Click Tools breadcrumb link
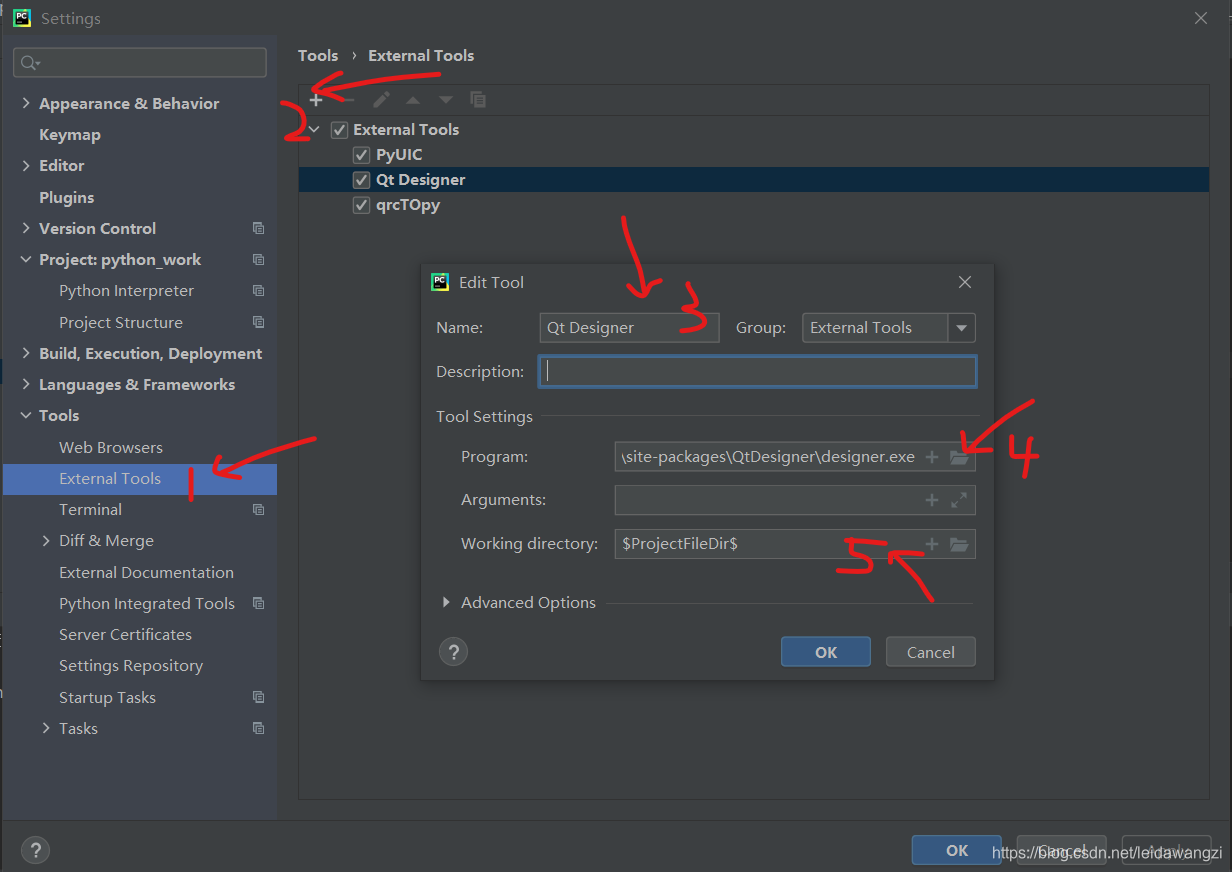The width and height of the screenshot is (1232, 872). (x=318, y=55)
